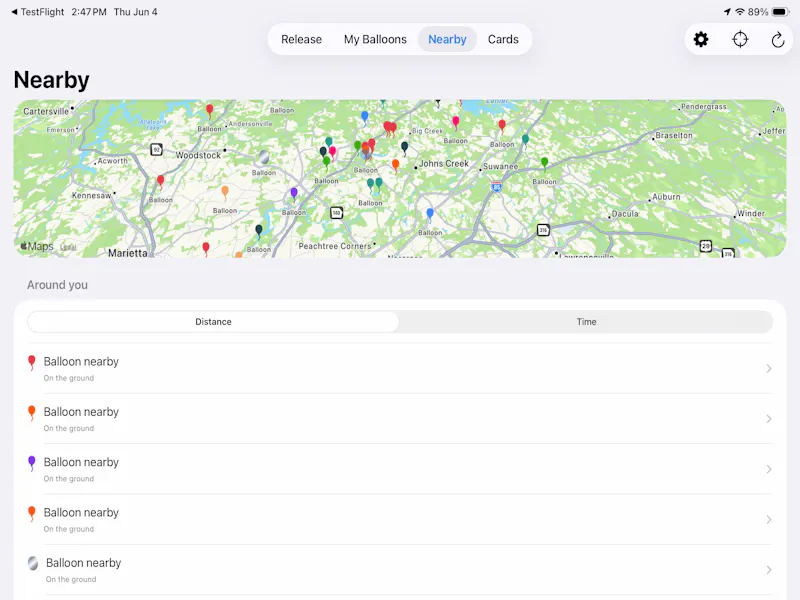Click the Braselton map label

coord(674,135)
